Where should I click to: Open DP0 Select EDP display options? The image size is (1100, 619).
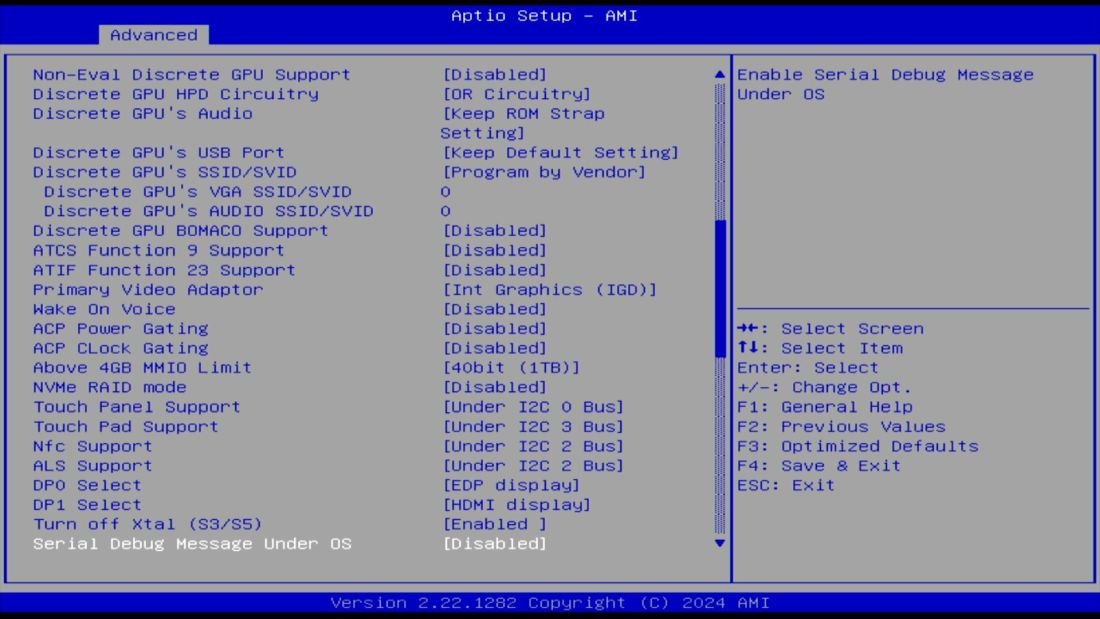tap(511, 486)
